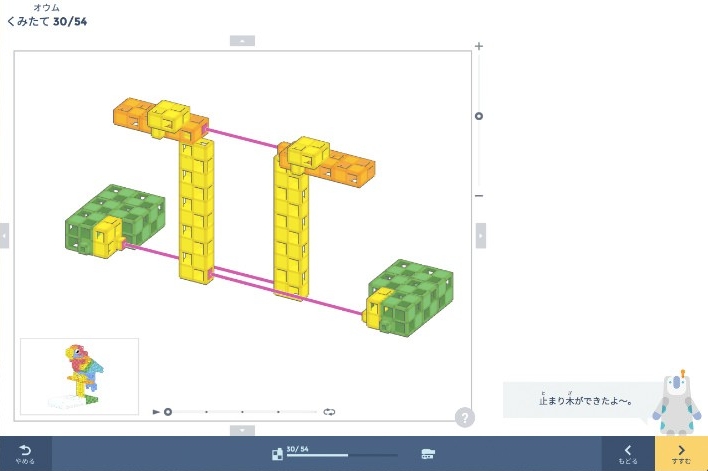This screenshot has width=708, height=471.
Task: Go to next step with すすむ
Action: [681, 454]
